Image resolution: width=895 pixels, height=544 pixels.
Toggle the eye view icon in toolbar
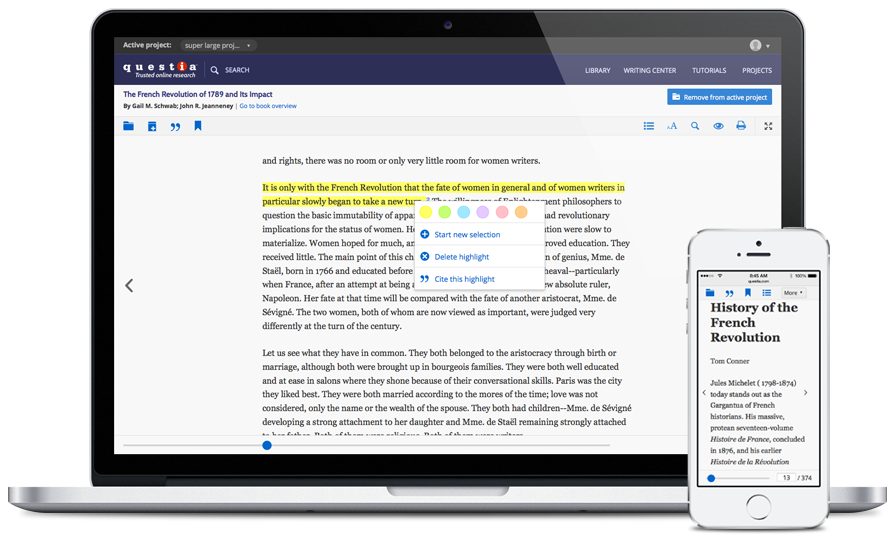[718, 126]
